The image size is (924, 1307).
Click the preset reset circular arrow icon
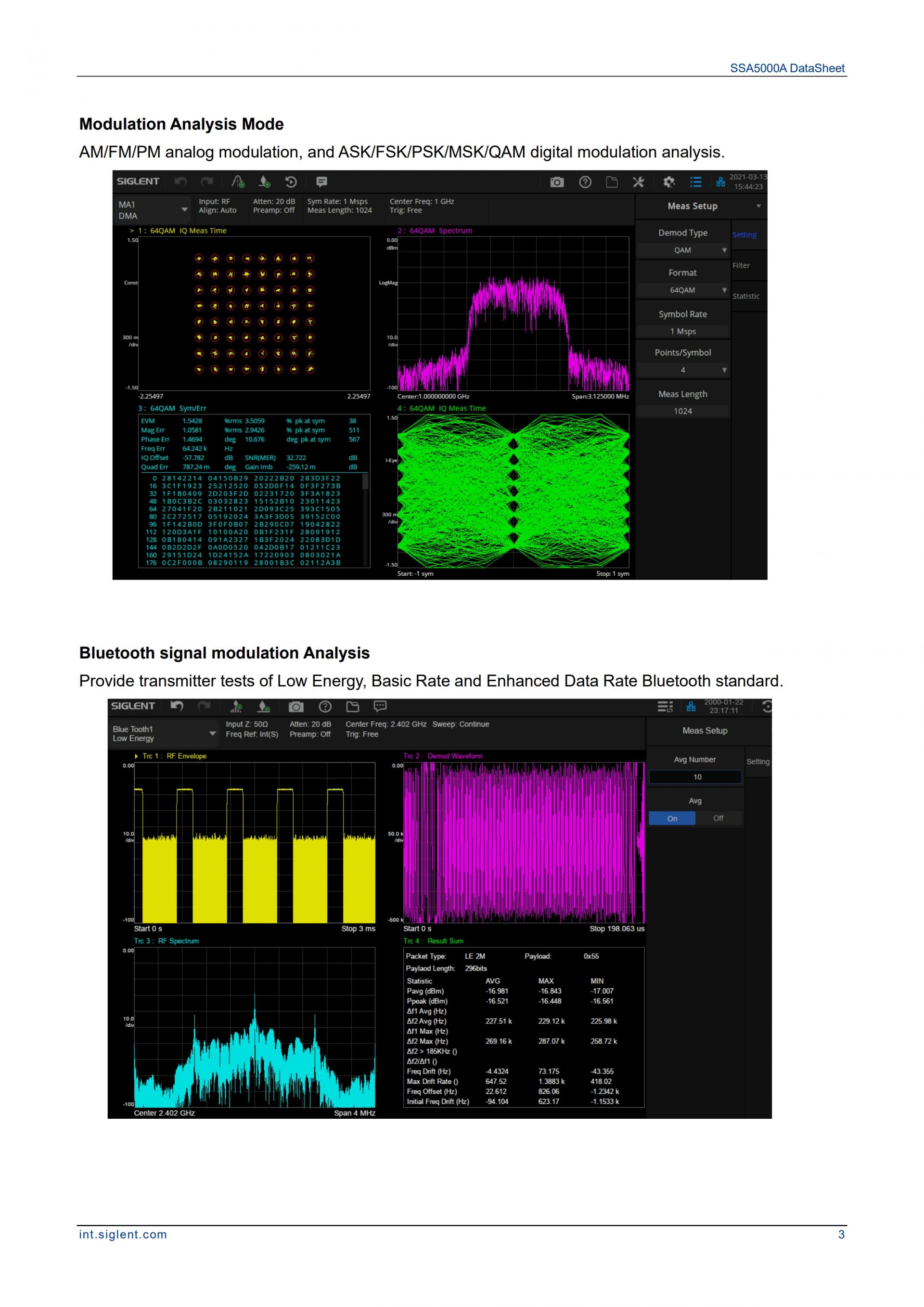click(x=291, y=182)
